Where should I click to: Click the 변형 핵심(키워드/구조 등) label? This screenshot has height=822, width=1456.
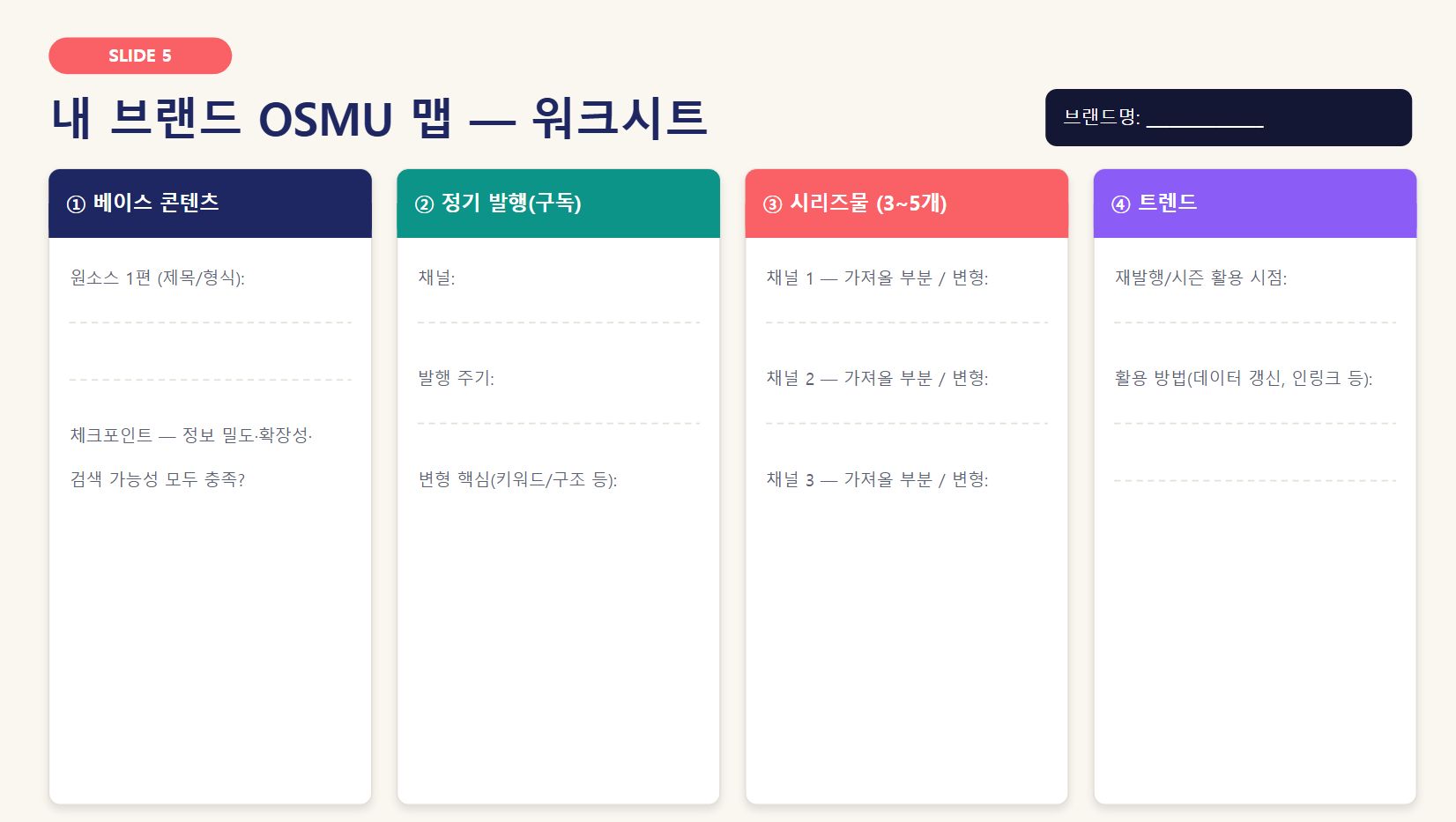[x=517, y=479]
